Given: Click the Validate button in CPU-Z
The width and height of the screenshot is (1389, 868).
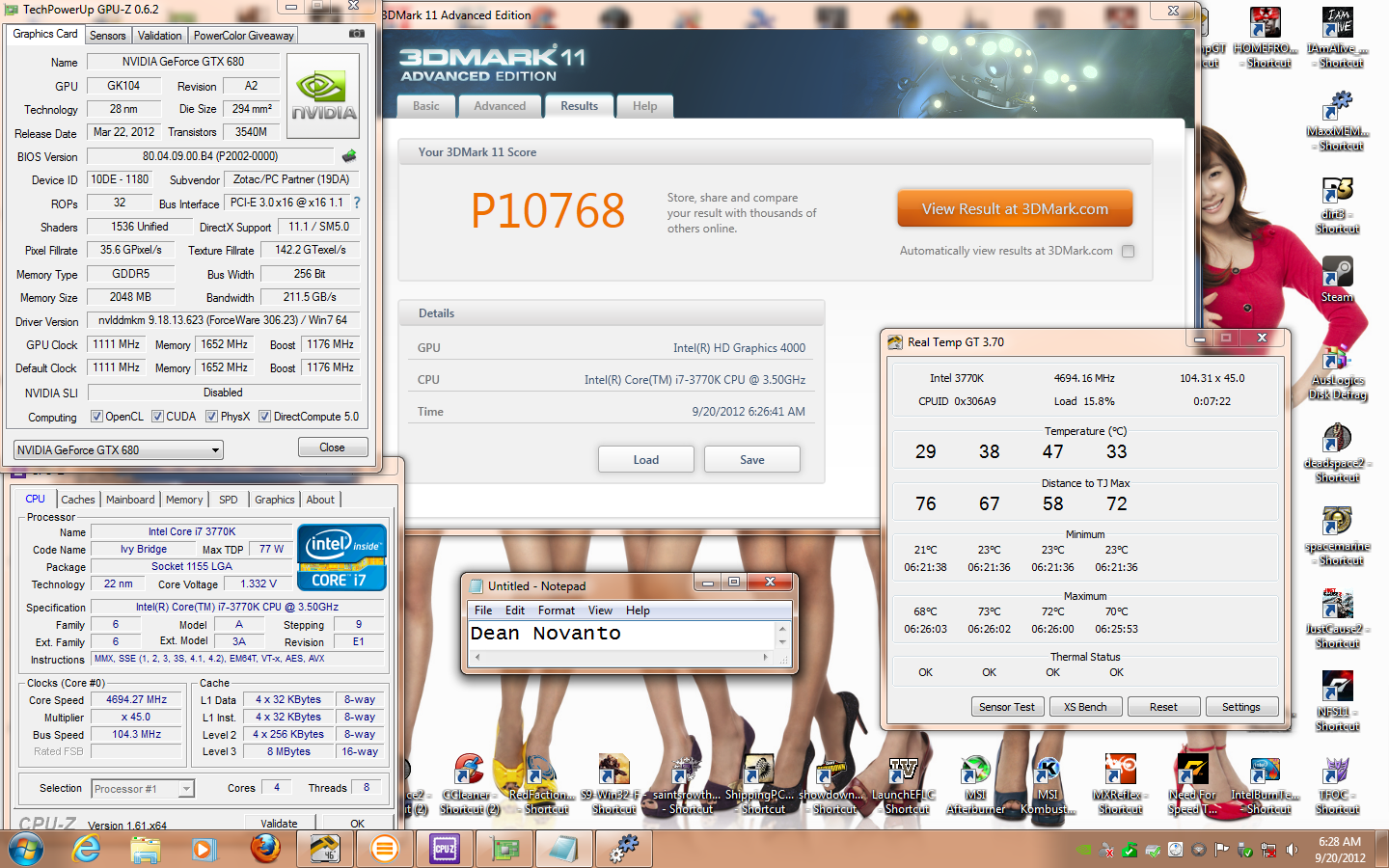Looking at the screenshot, I should point(279,823).
